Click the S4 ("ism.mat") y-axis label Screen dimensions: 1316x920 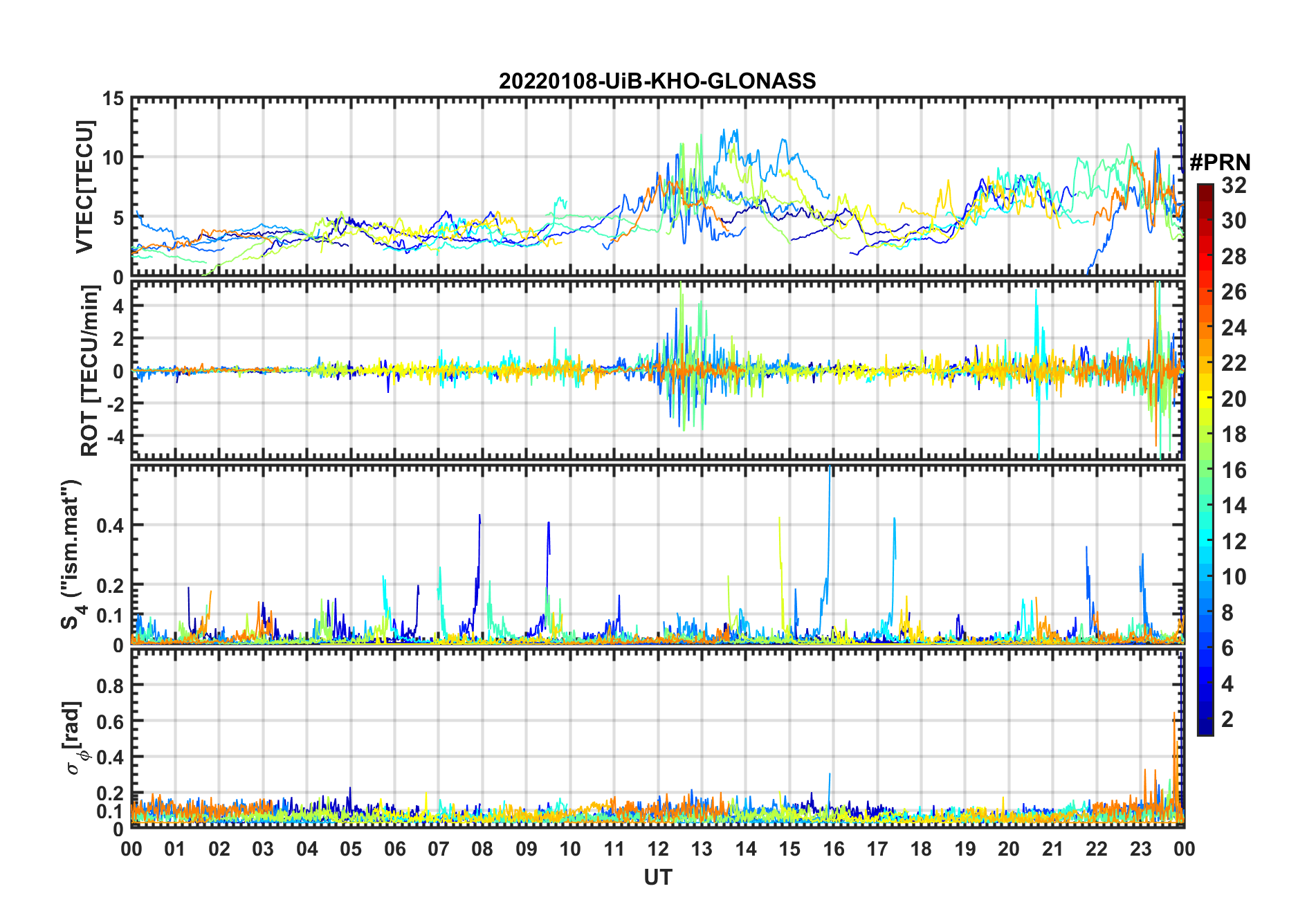point(72,555)
